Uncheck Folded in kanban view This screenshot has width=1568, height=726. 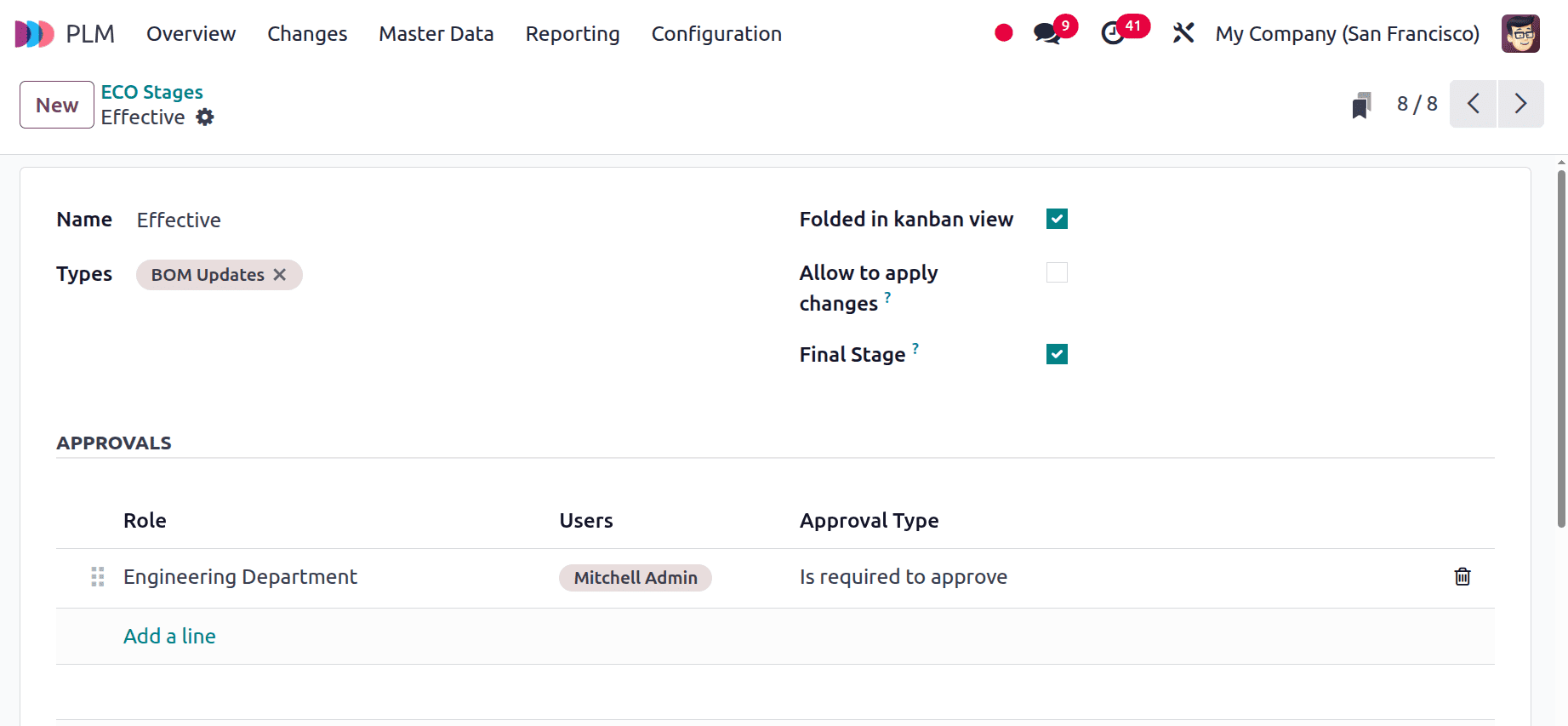pos(1057,219)
